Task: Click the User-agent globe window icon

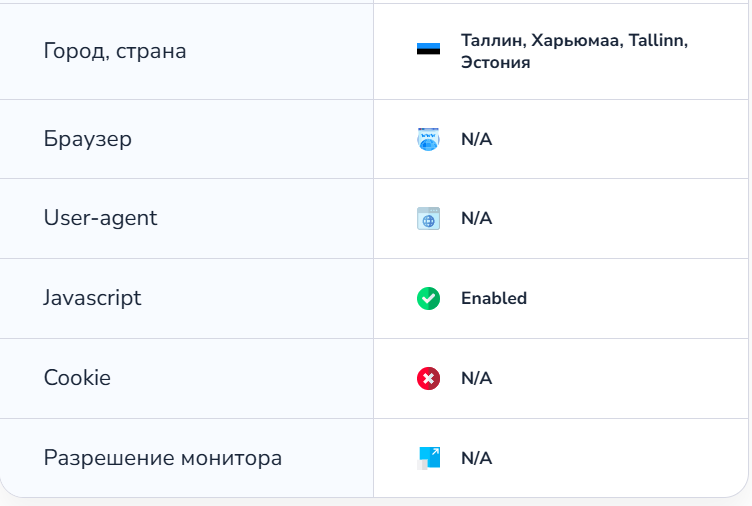Action: click(428, 219)
